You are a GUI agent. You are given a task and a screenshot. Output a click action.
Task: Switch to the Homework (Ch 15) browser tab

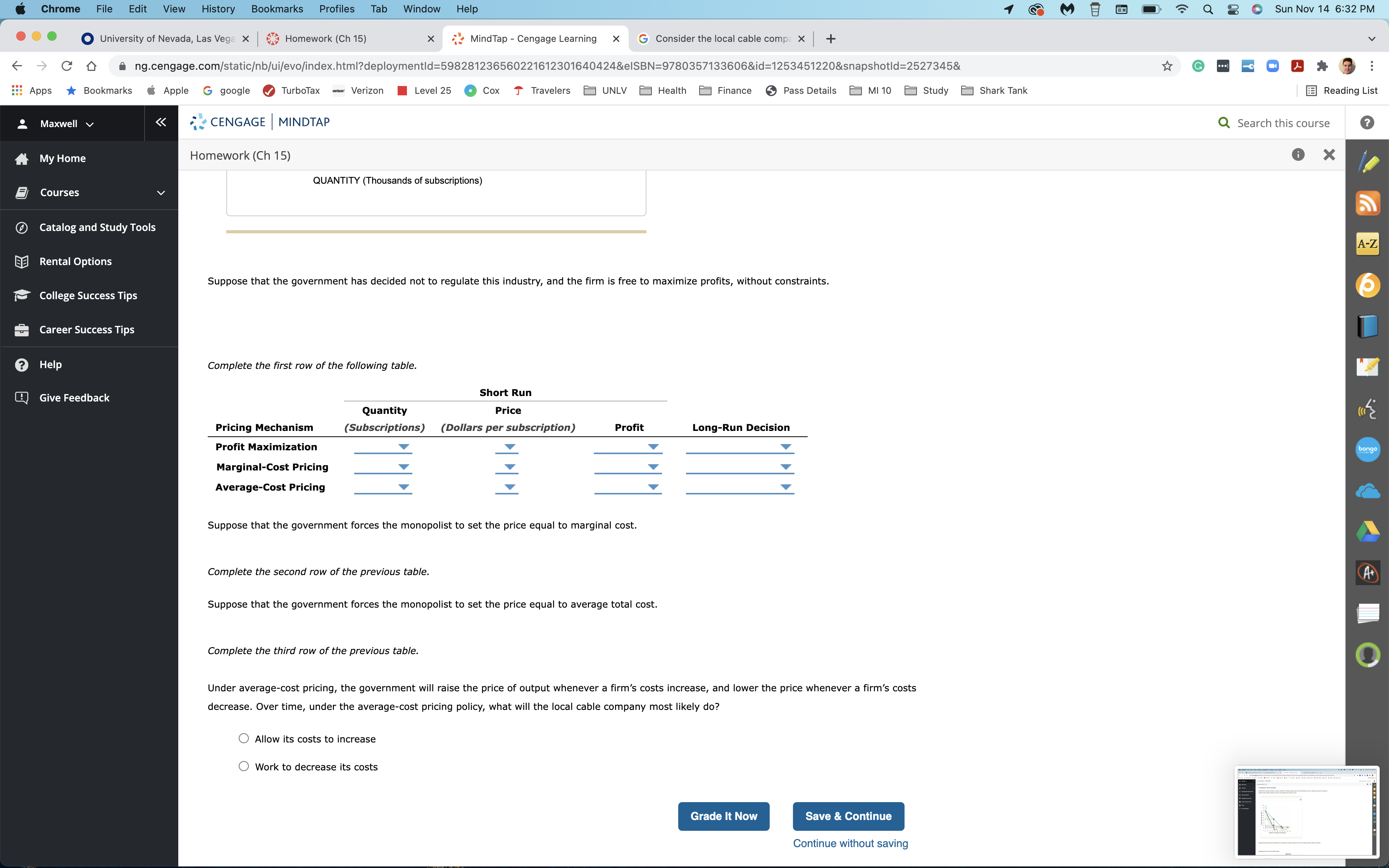pos(326,38)
